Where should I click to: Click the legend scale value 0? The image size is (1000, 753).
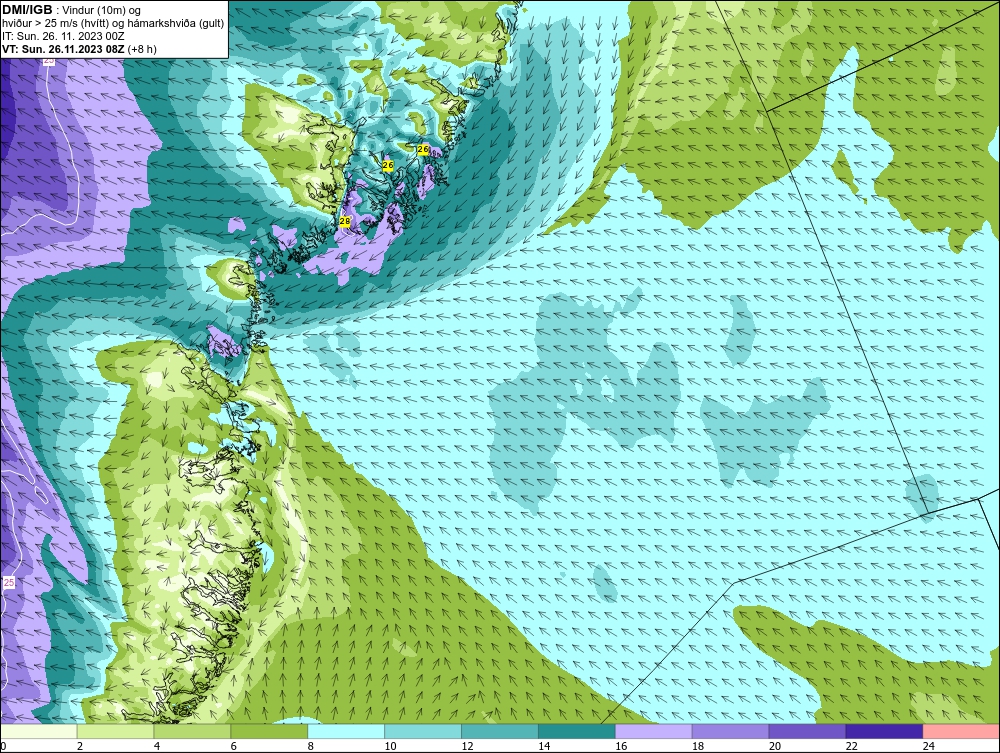[x=3, y=746]
